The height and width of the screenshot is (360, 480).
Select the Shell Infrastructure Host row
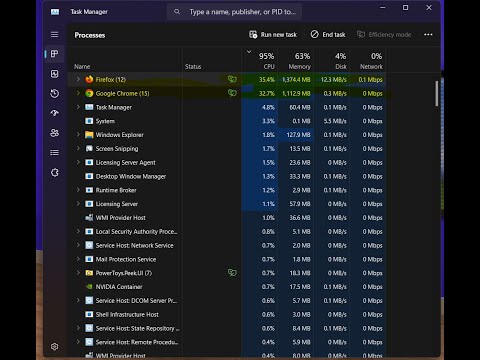tap(227, 314)
